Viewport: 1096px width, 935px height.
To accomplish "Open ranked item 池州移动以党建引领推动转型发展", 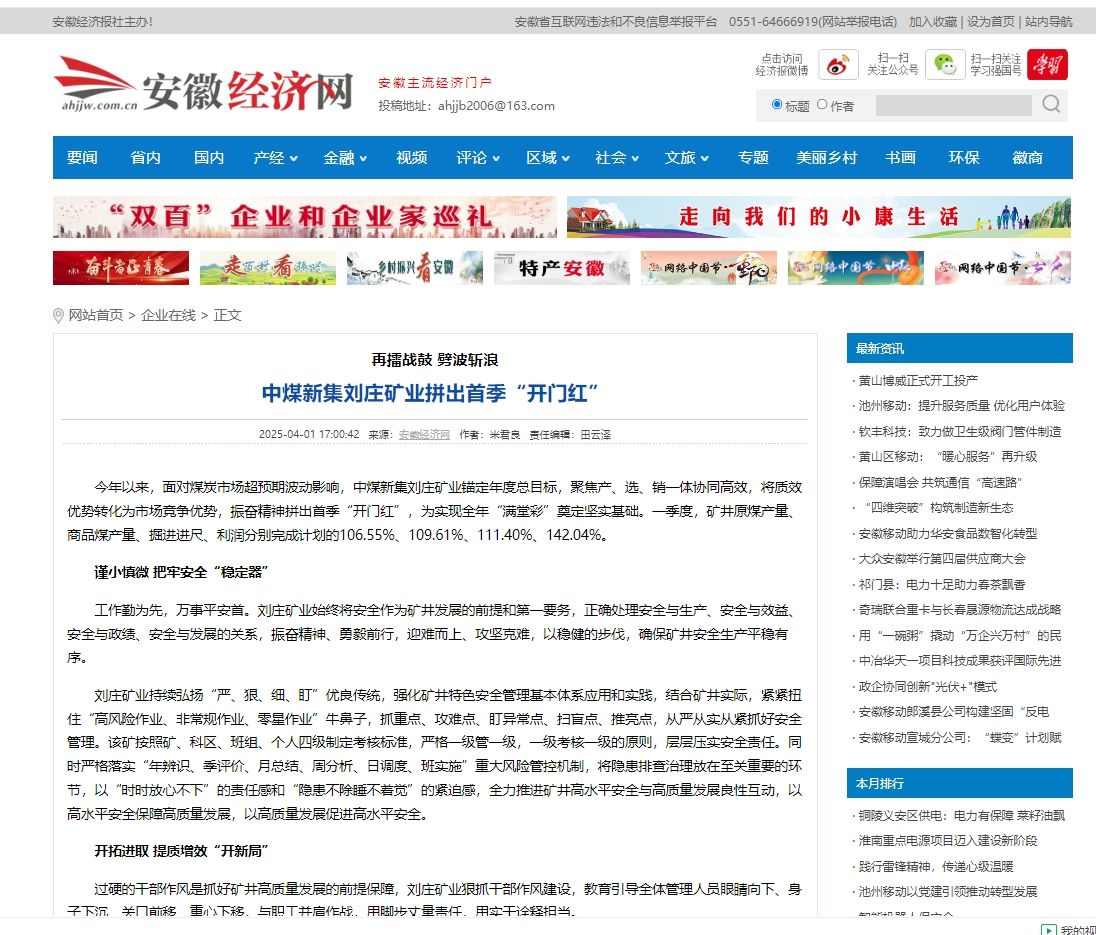I will point(948,892).
